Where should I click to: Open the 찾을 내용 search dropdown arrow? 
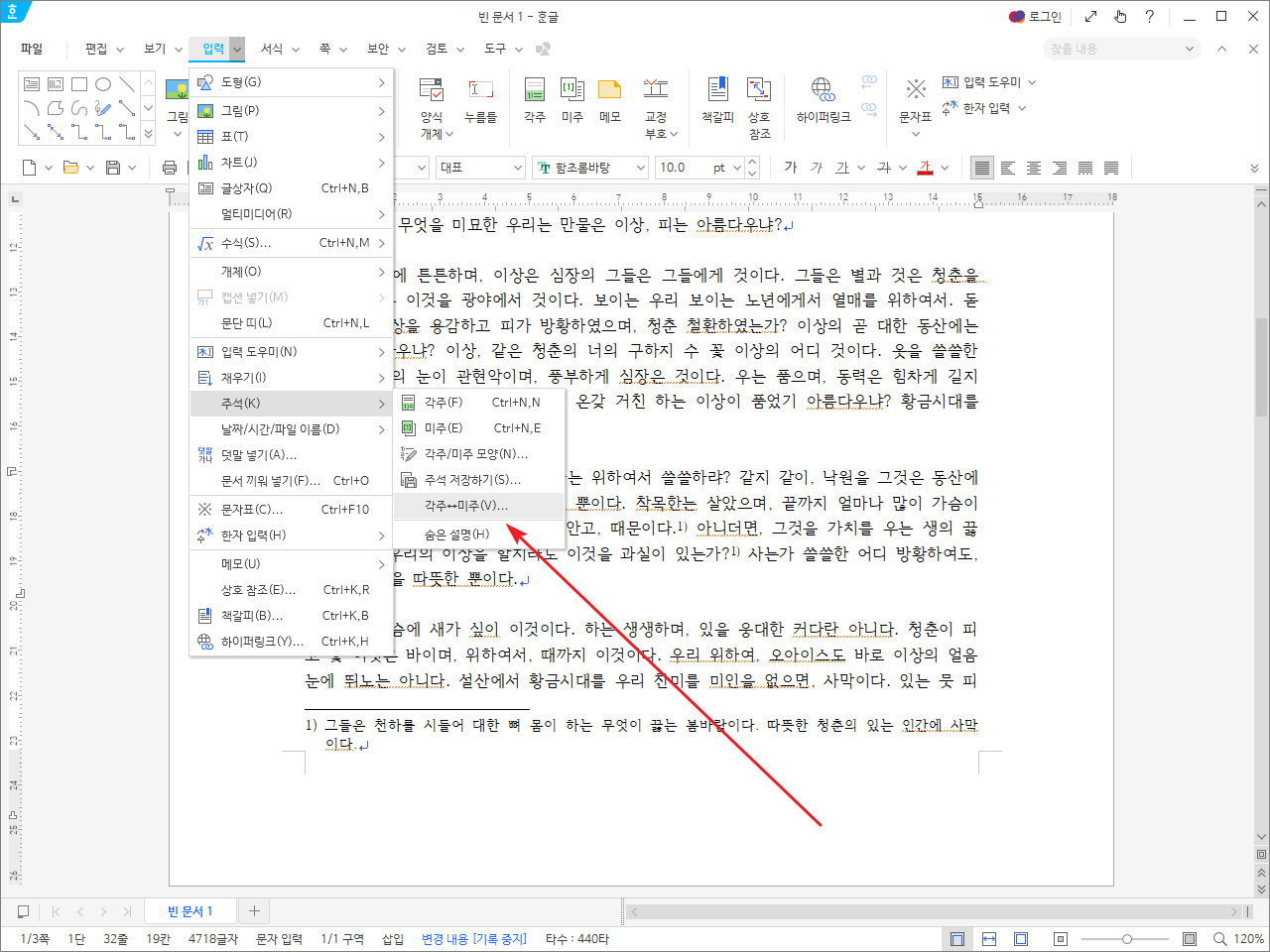pyautogui.click(x=1190, y=49)
